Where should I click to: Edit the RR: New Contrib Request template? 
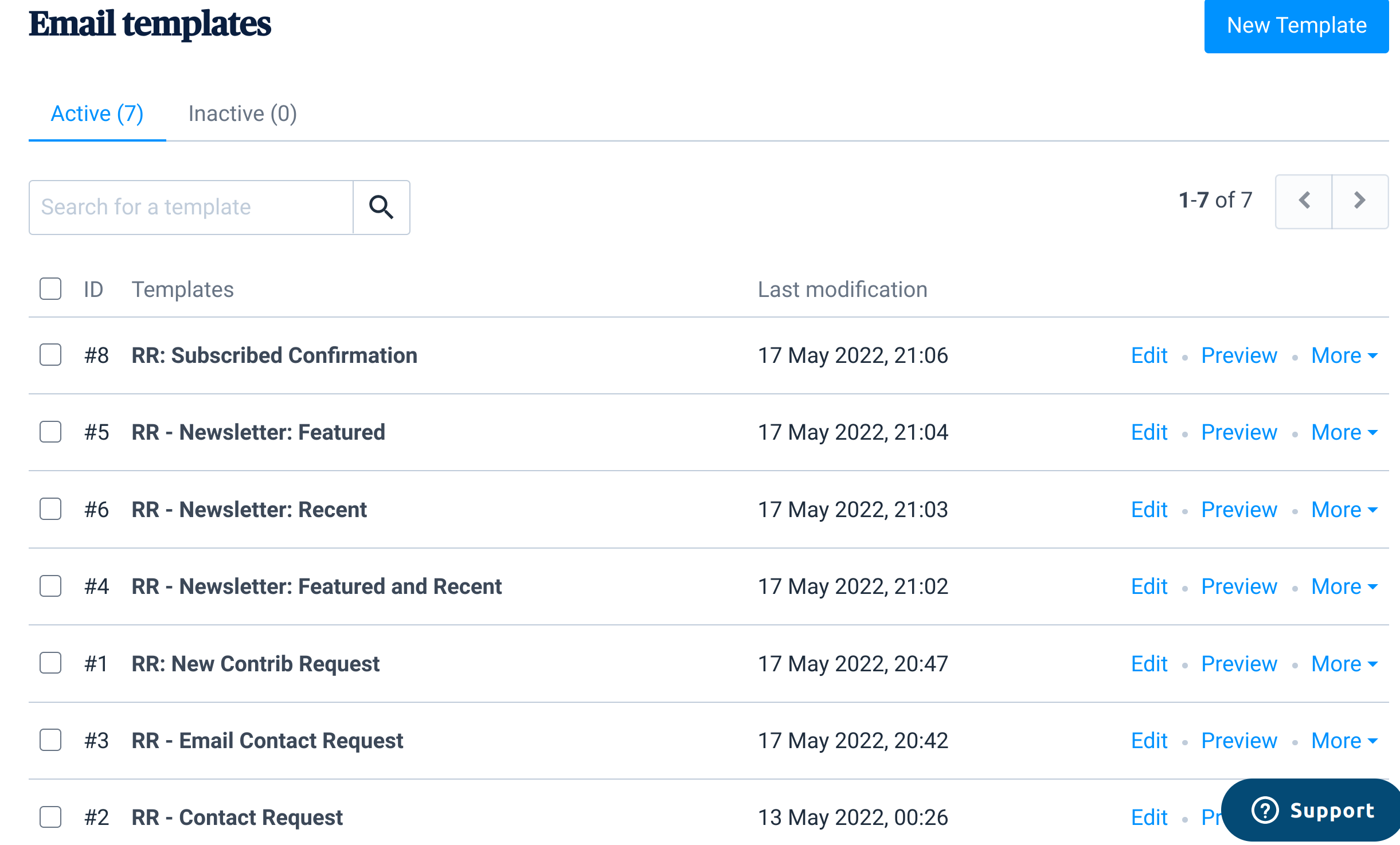pyautogui.click(x=1149, y=664)
